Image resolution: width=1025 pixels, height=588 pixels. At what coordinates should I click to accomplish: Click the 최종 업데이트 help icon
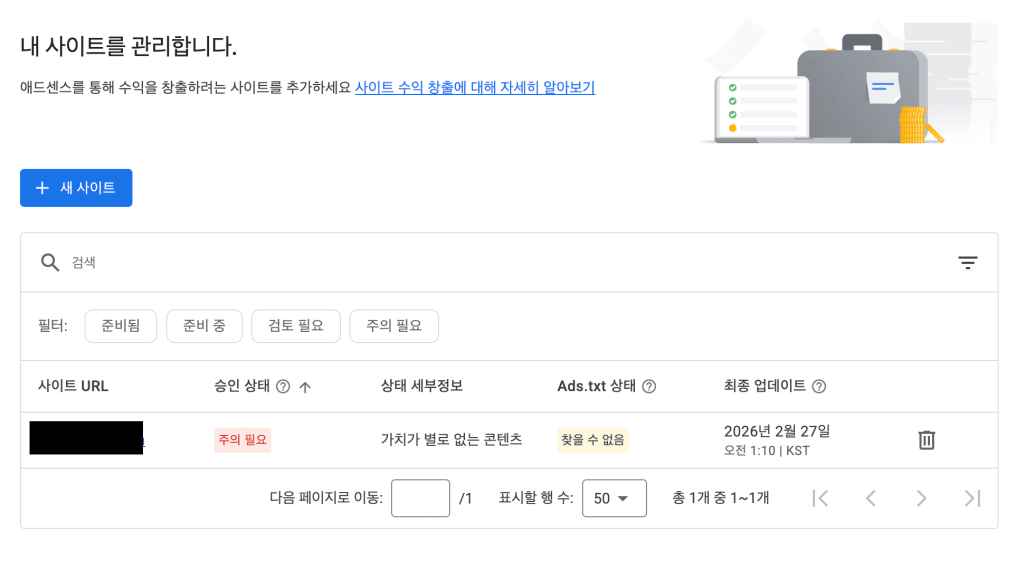tap(819, 387)
